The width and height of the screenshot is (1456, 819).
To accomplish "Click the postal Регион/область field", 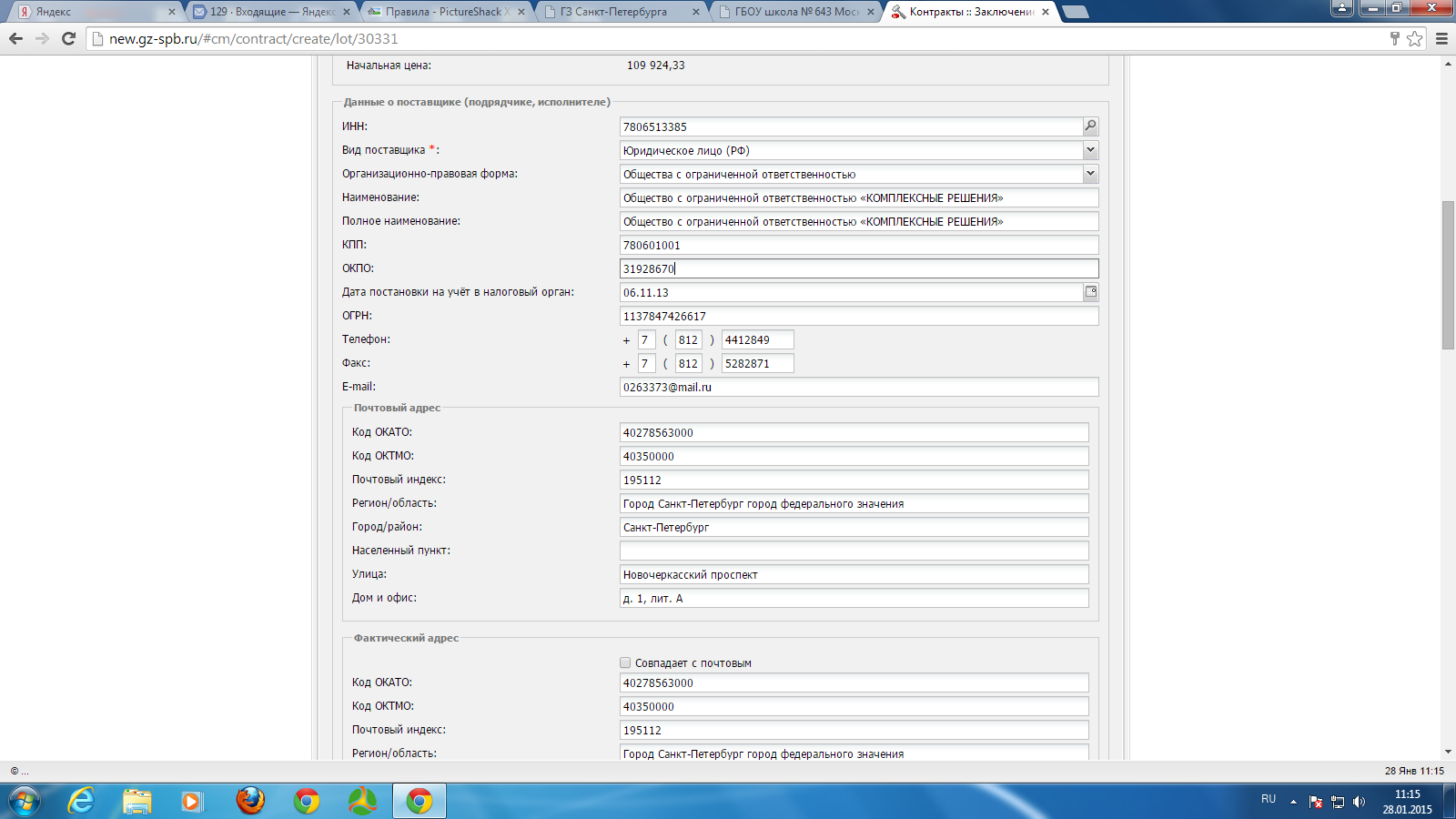I will (854, 503).
